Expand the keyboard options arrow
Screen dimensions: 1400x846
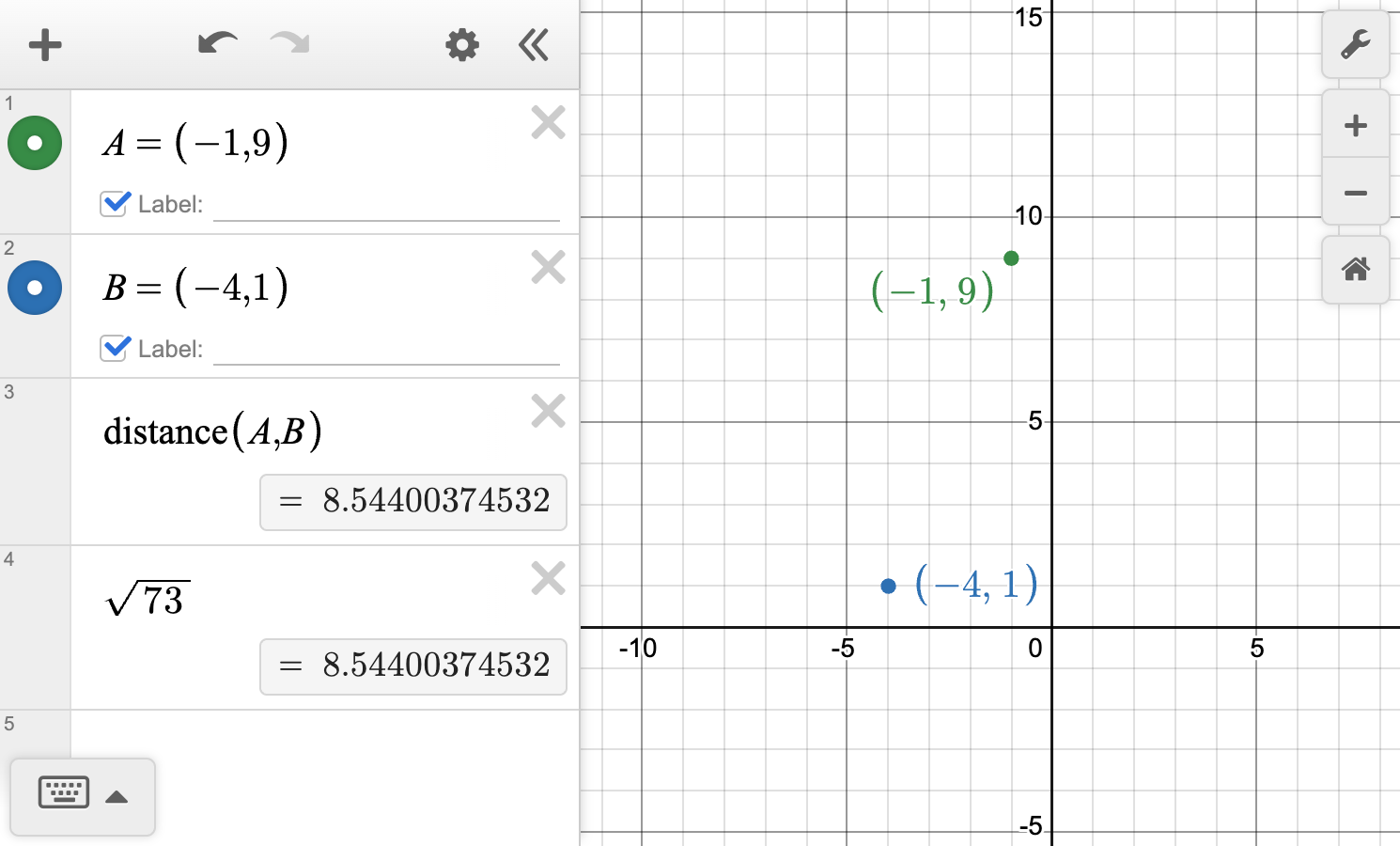[x=116, y=795]
